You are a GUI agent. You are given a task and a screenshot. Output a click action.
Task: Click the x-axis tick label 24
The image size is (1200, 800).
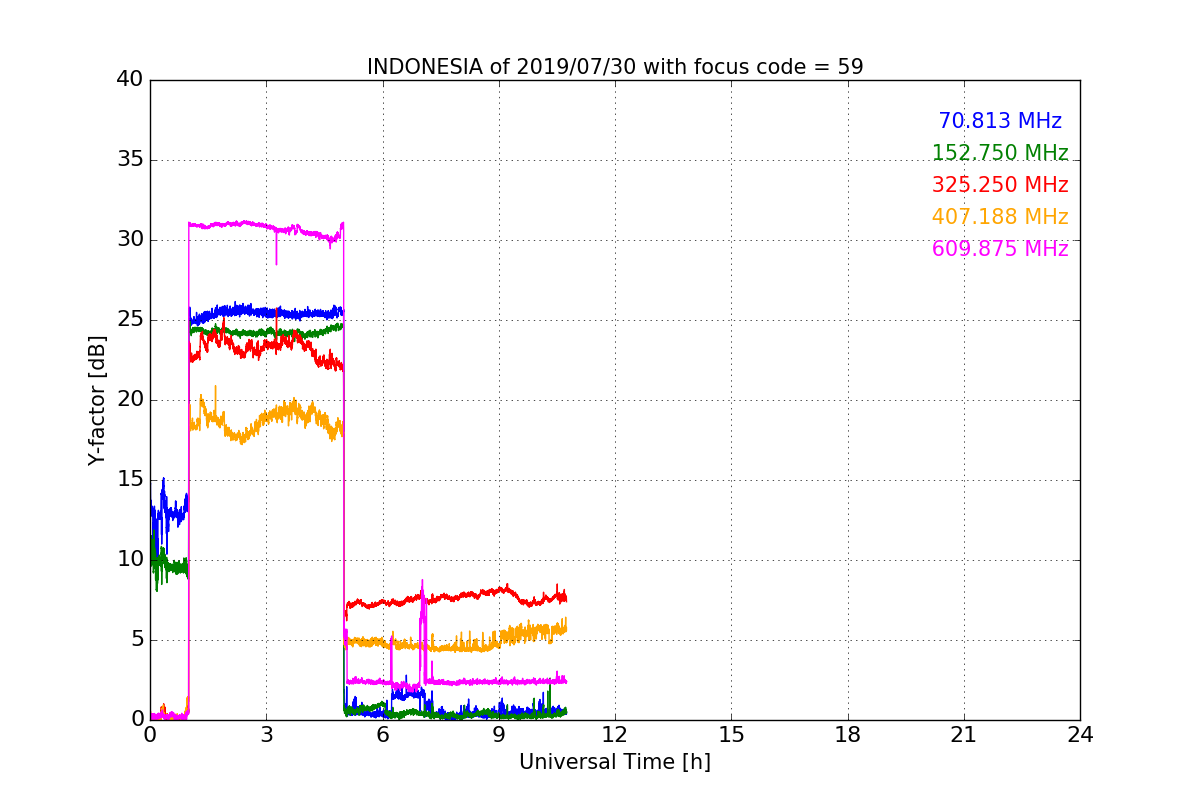[x=1080, y=735]
